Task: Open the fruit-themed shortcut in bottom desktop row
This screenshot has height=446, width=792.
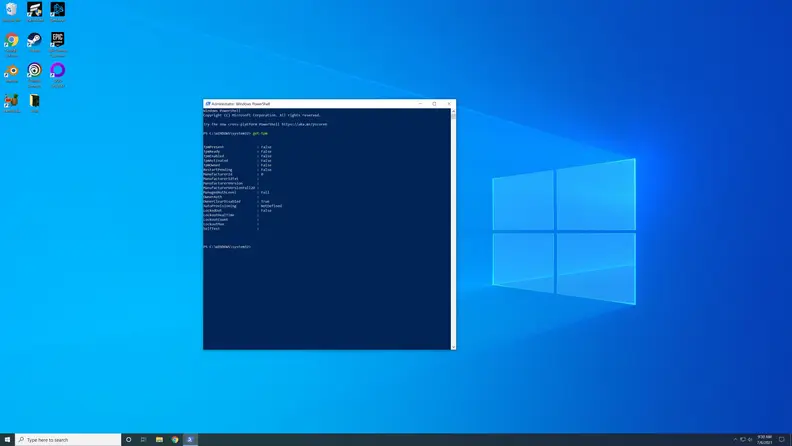Action: [x=11, y=103]
